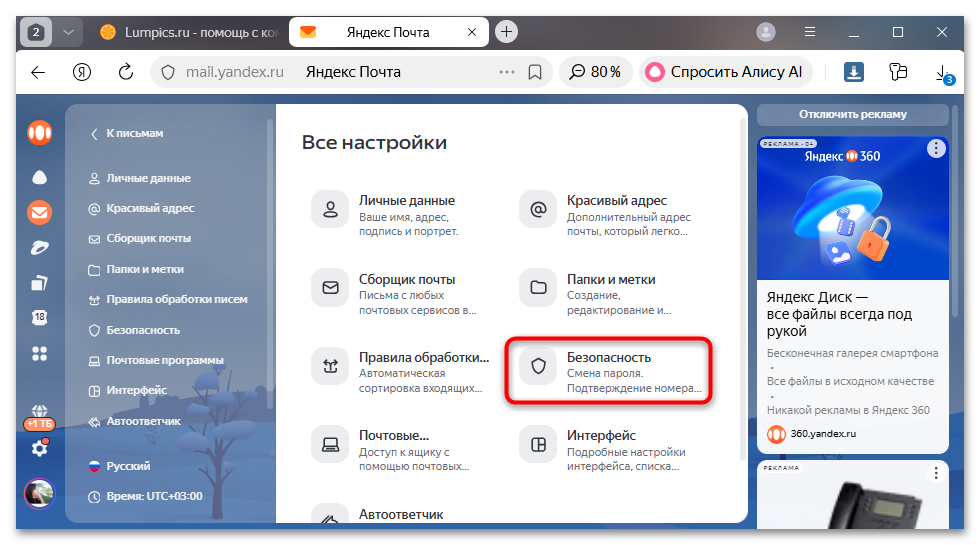Open Безопасность in the sidebar
Image resolution: width=980 pixels, height=545 pixels.
[134, 330]
